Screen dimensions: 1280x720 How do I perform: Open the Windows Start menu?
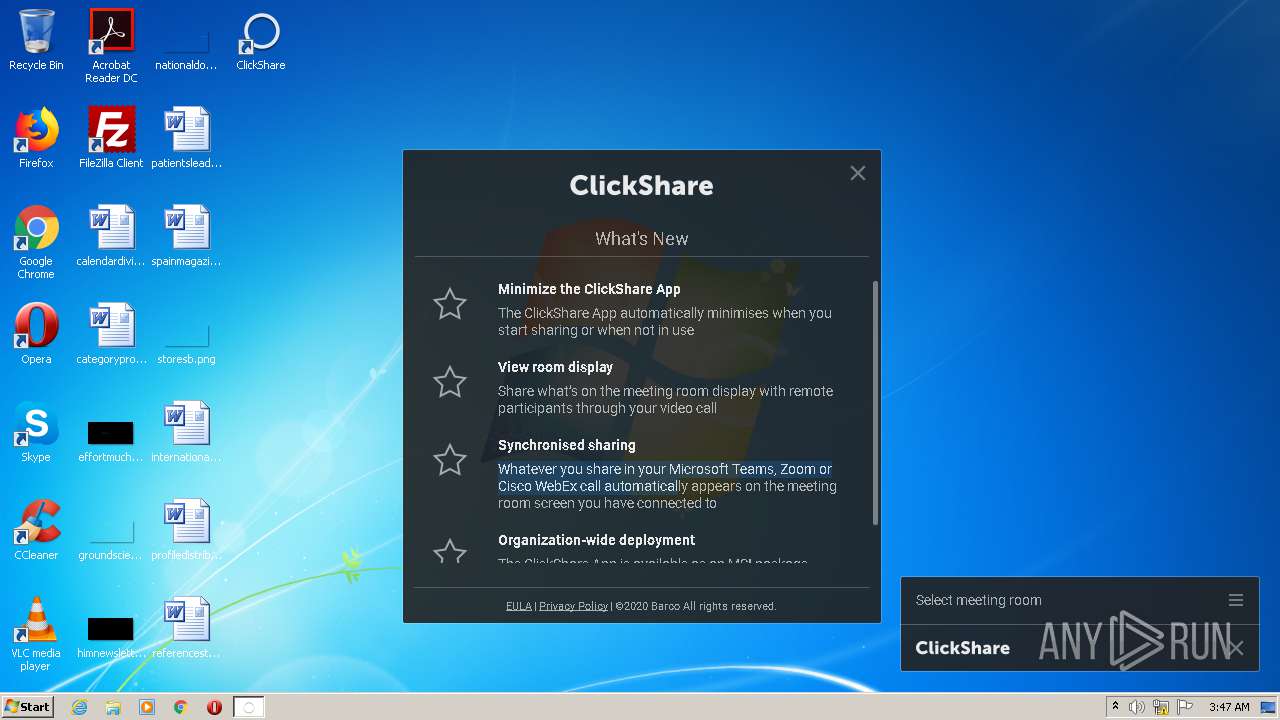tap(27, 707)
